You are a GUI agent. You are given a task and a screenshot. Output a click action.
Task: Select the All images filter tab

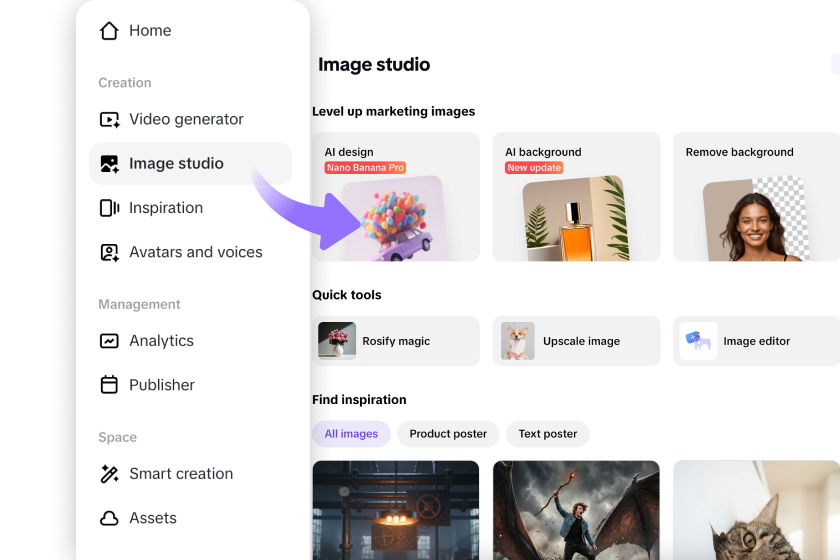click(x=351, y=434)
